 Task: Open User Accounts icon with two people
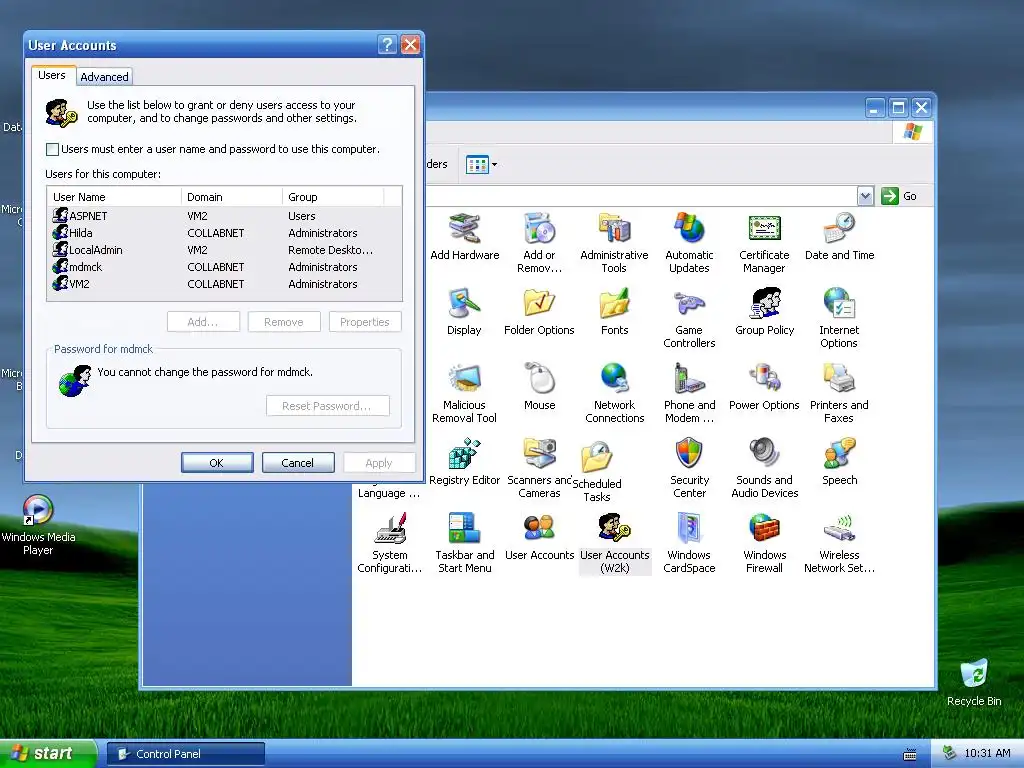click(x=539, y=537)
